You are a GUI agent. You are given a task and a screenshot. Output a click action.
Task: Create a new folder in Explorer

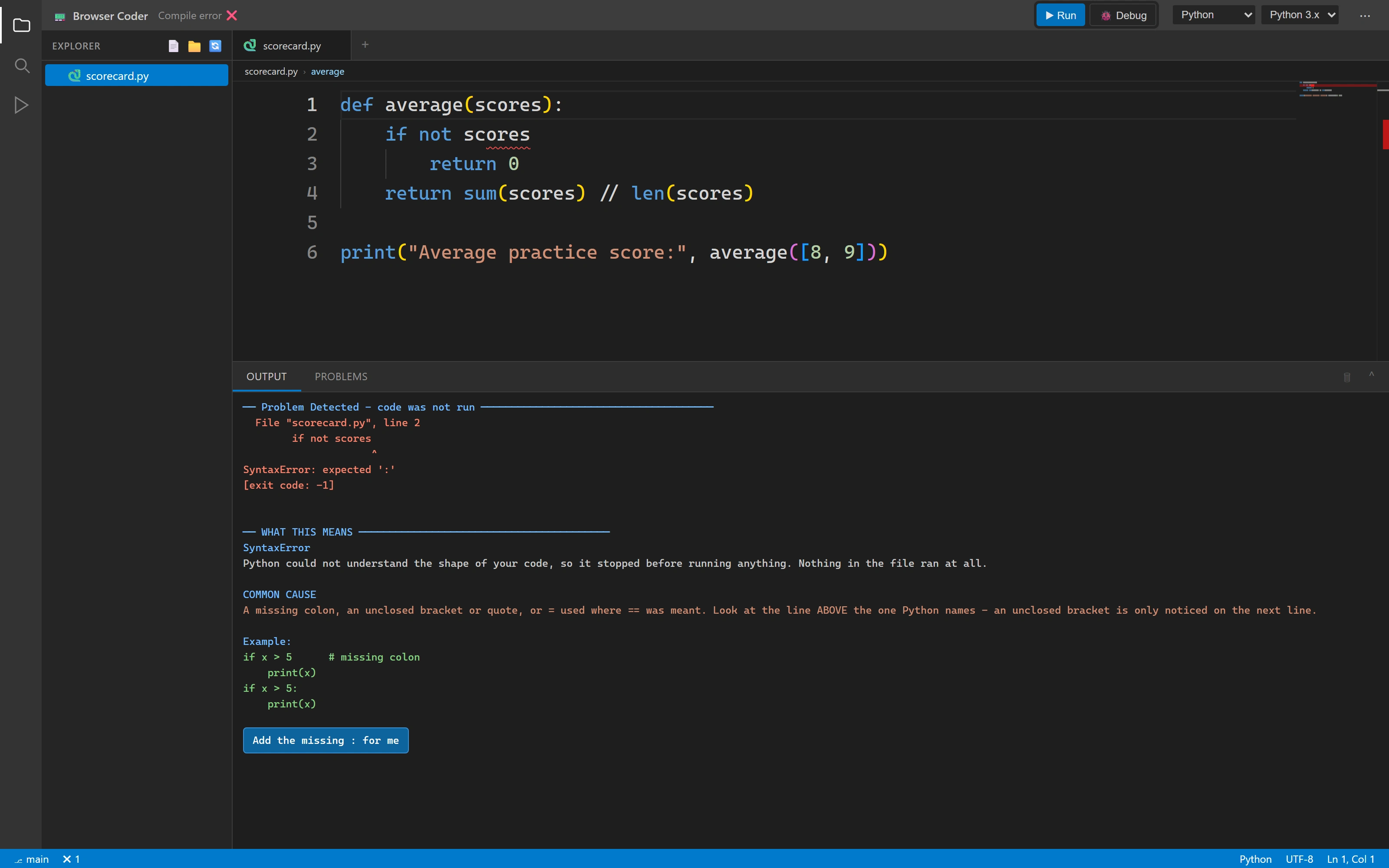tap(194, 46)
